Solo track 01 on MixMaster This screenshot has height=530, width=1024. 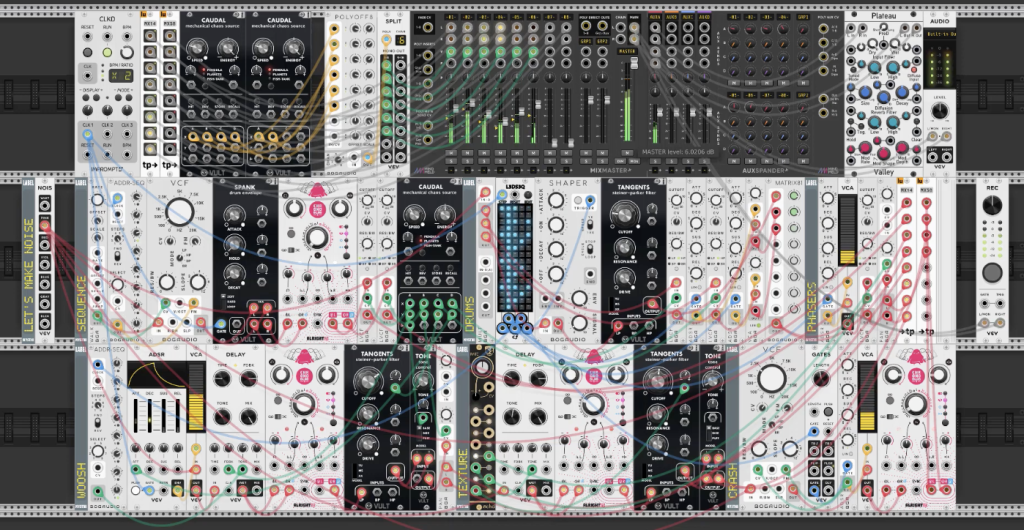click(452, 161)
